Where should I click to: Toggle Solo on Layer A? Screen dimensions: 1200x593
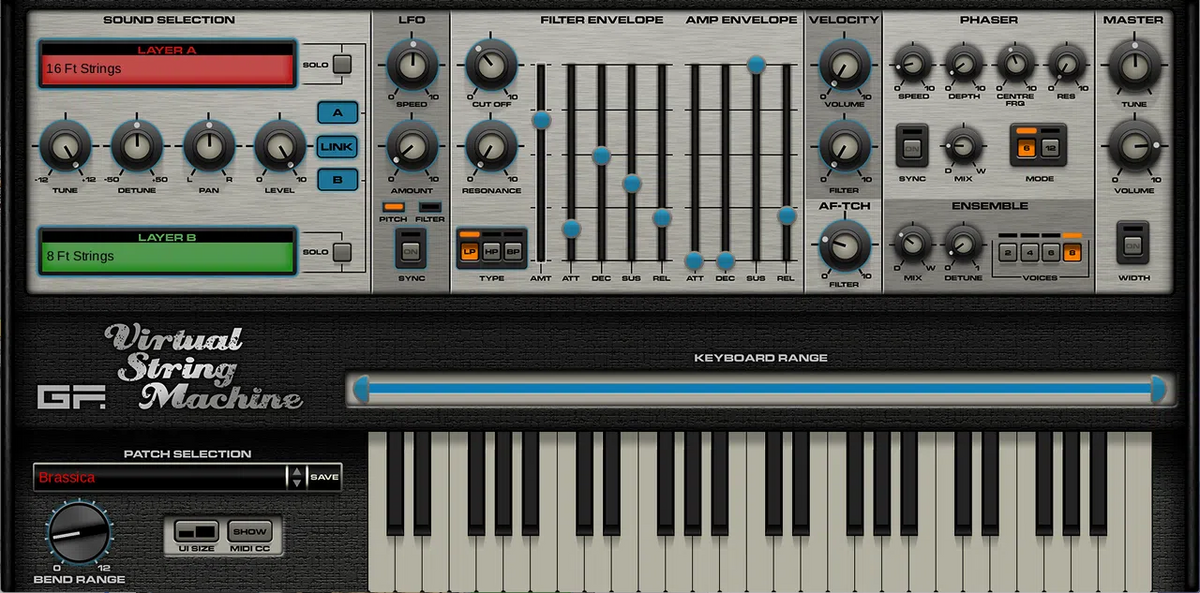click(x=342, y=63)
